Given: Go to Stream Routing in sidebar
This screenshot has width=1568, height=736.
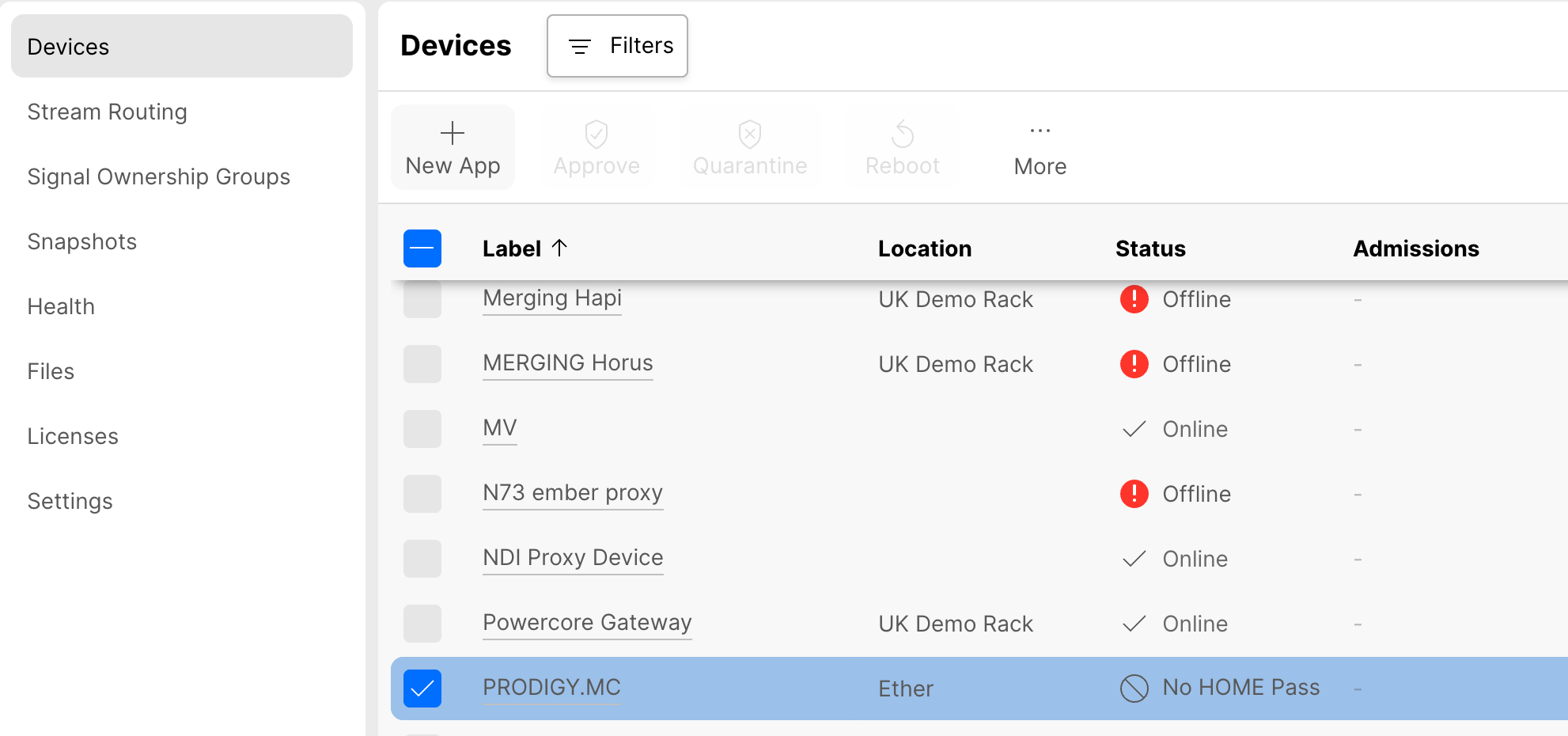Looking at the screenshot, I should (108, 112).
